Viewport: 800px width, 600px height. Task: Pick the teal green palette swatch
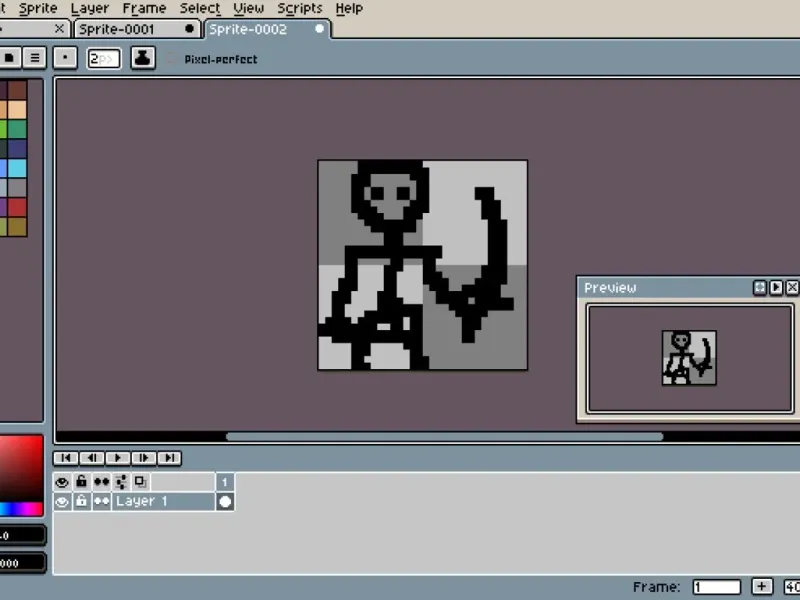[x=17, y=129]
